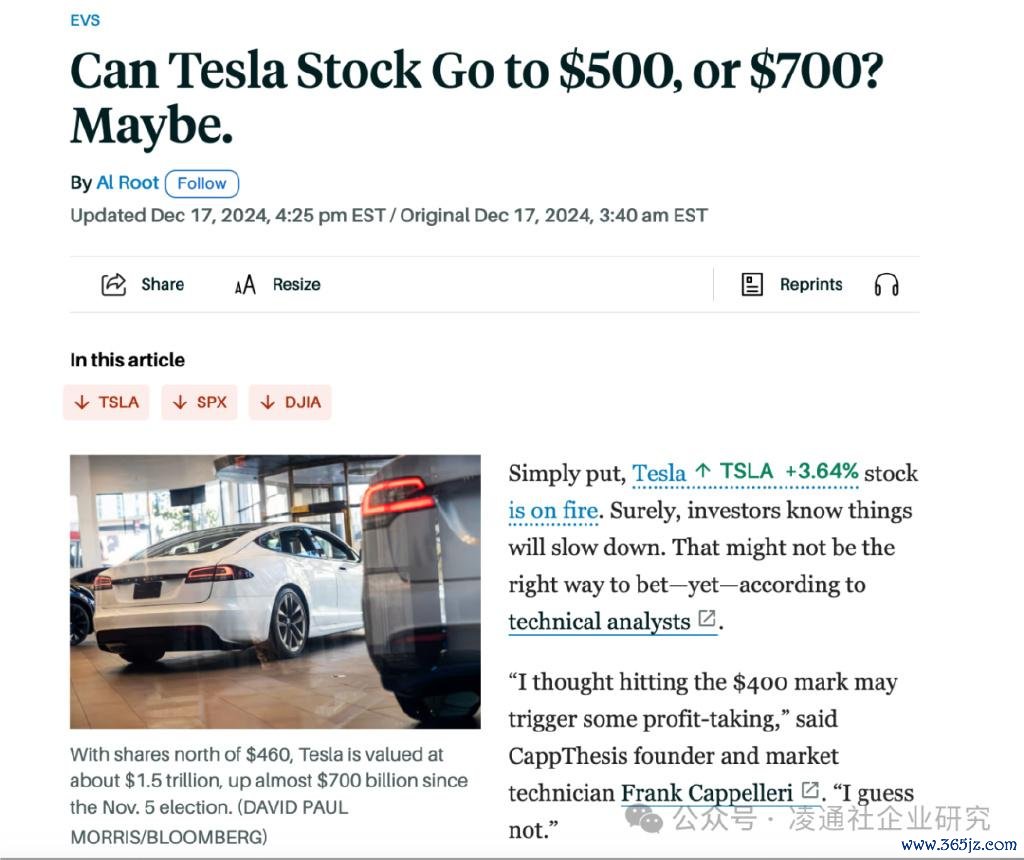Click the Reprints label
The height and width of the screenshot is (860, 1024).
(811, 285)
